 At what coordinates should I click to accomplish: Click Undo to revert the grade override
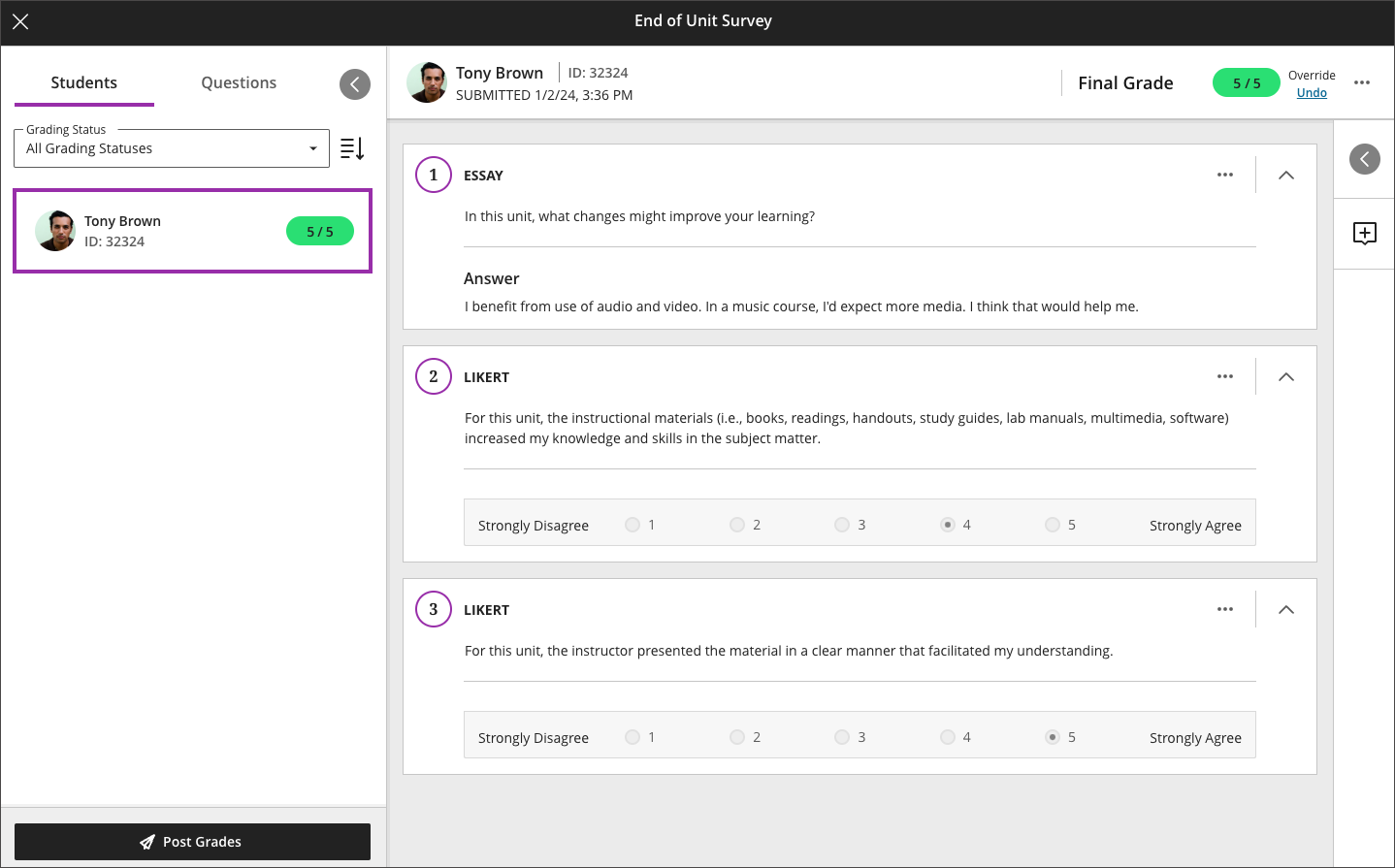(x=1312, y=92)
